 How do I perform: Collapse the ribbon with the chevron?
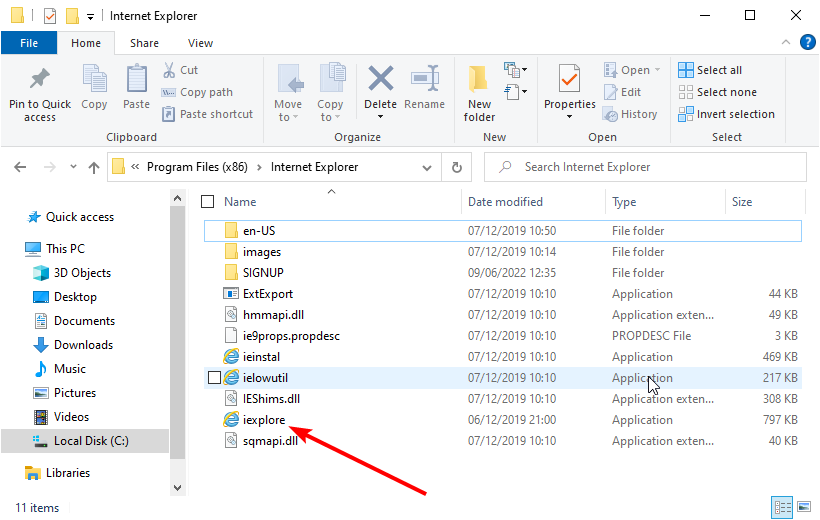785,42
